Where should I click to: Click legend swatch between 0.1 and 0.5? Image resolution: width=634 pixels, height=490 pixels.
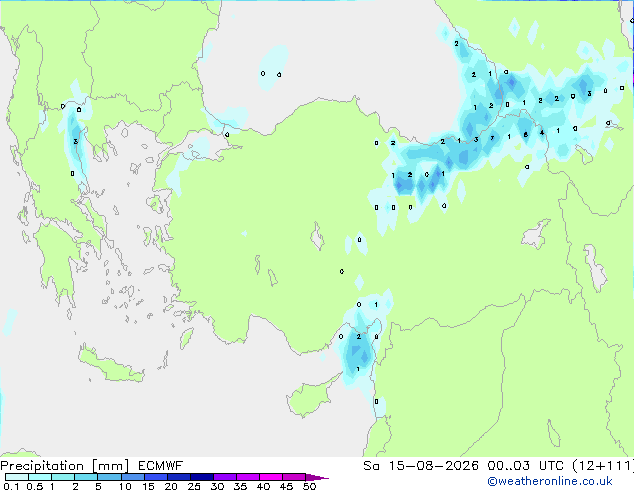[17, 477]
